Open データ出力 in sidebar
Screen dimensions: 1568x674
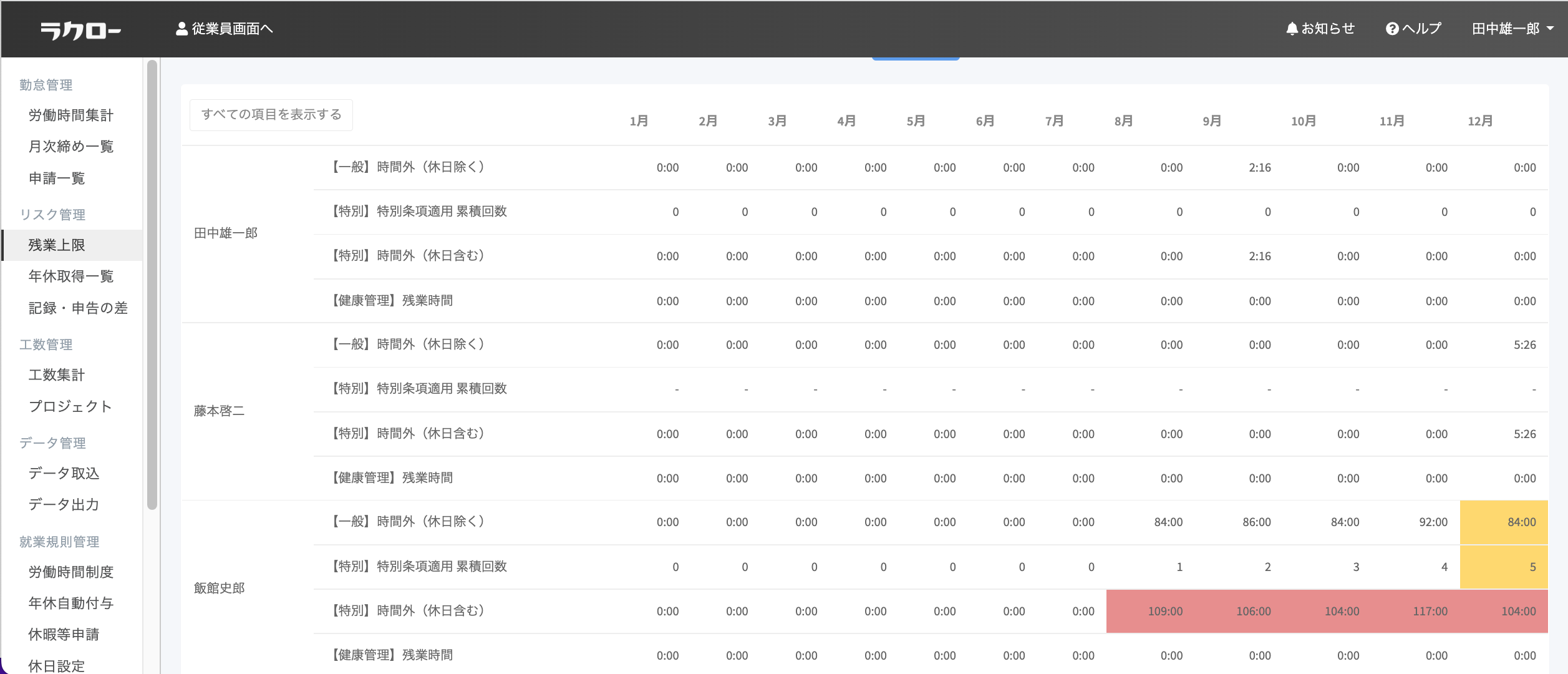(64, 505)
